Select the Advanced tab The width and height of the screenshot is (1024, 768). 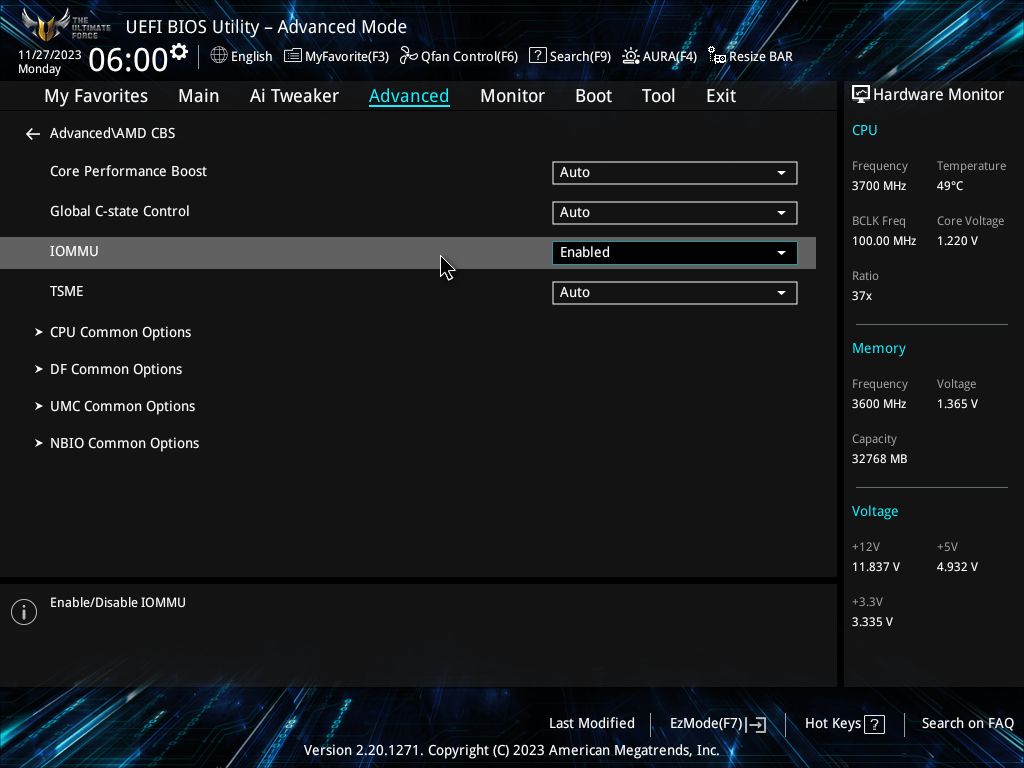pyautogui.click(x=409, y=96)
